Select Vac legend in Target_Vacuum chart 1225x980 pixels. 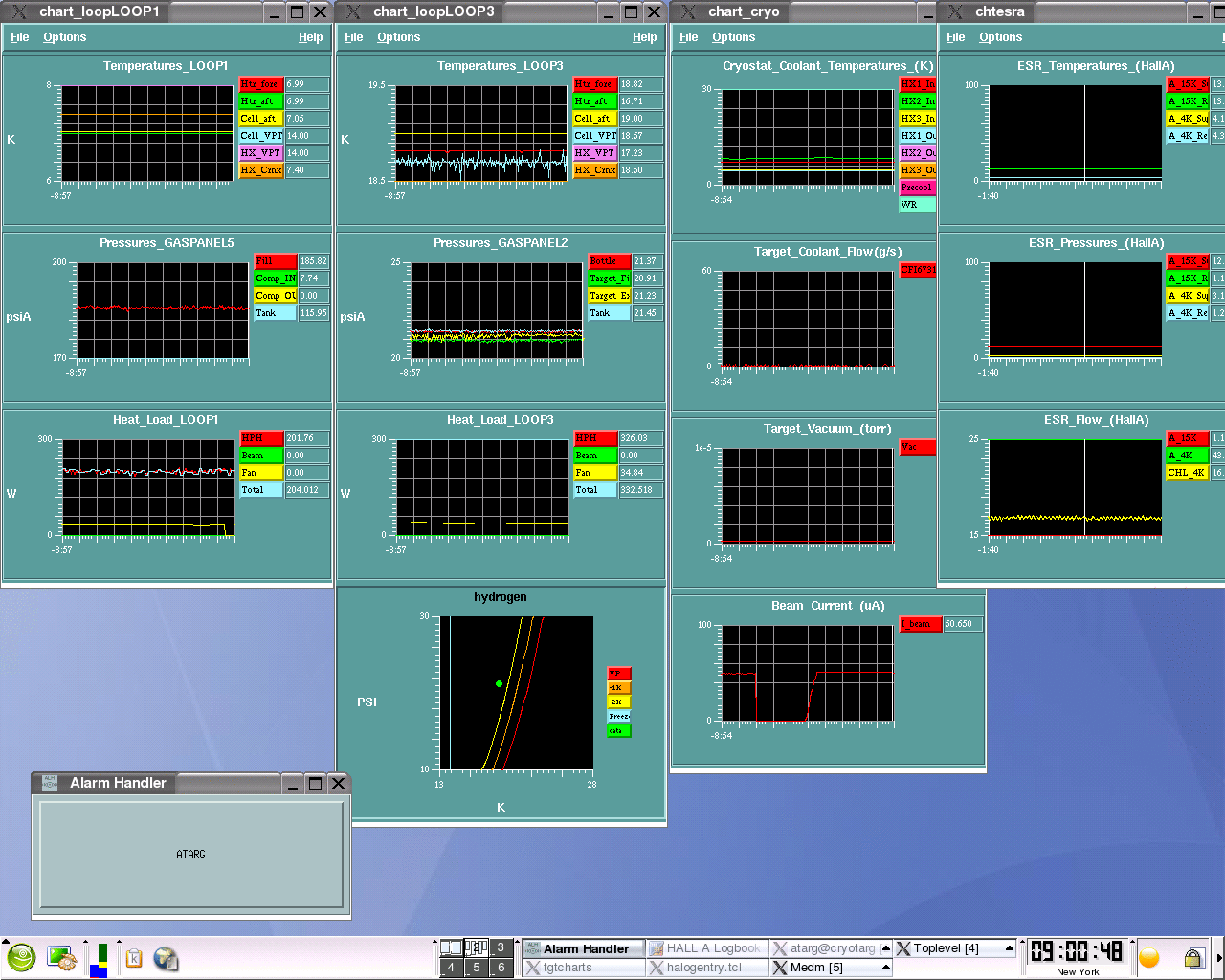coord(918,447)
